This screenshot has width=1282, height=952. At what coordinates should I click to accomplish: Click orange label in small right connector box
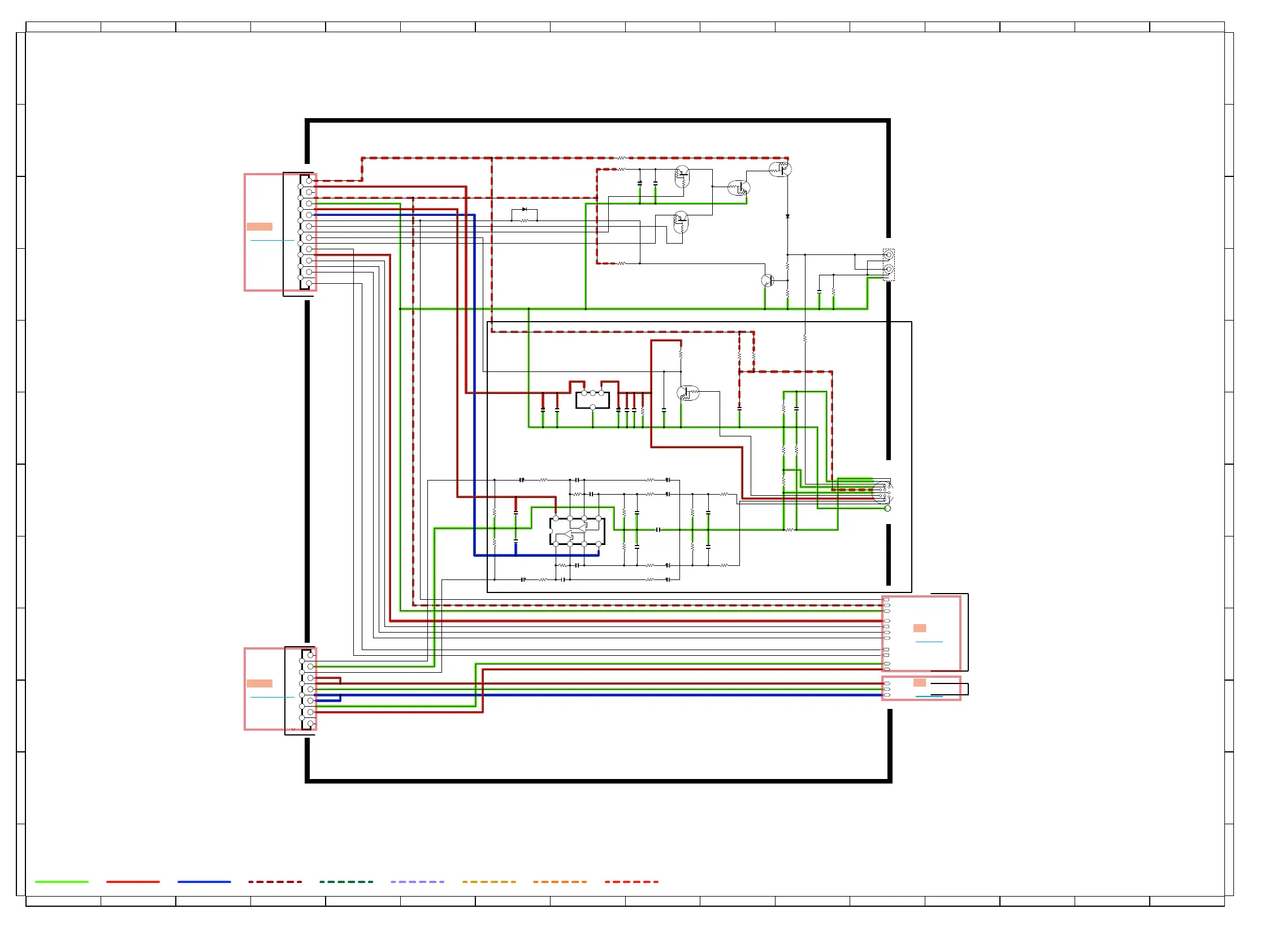920,683
